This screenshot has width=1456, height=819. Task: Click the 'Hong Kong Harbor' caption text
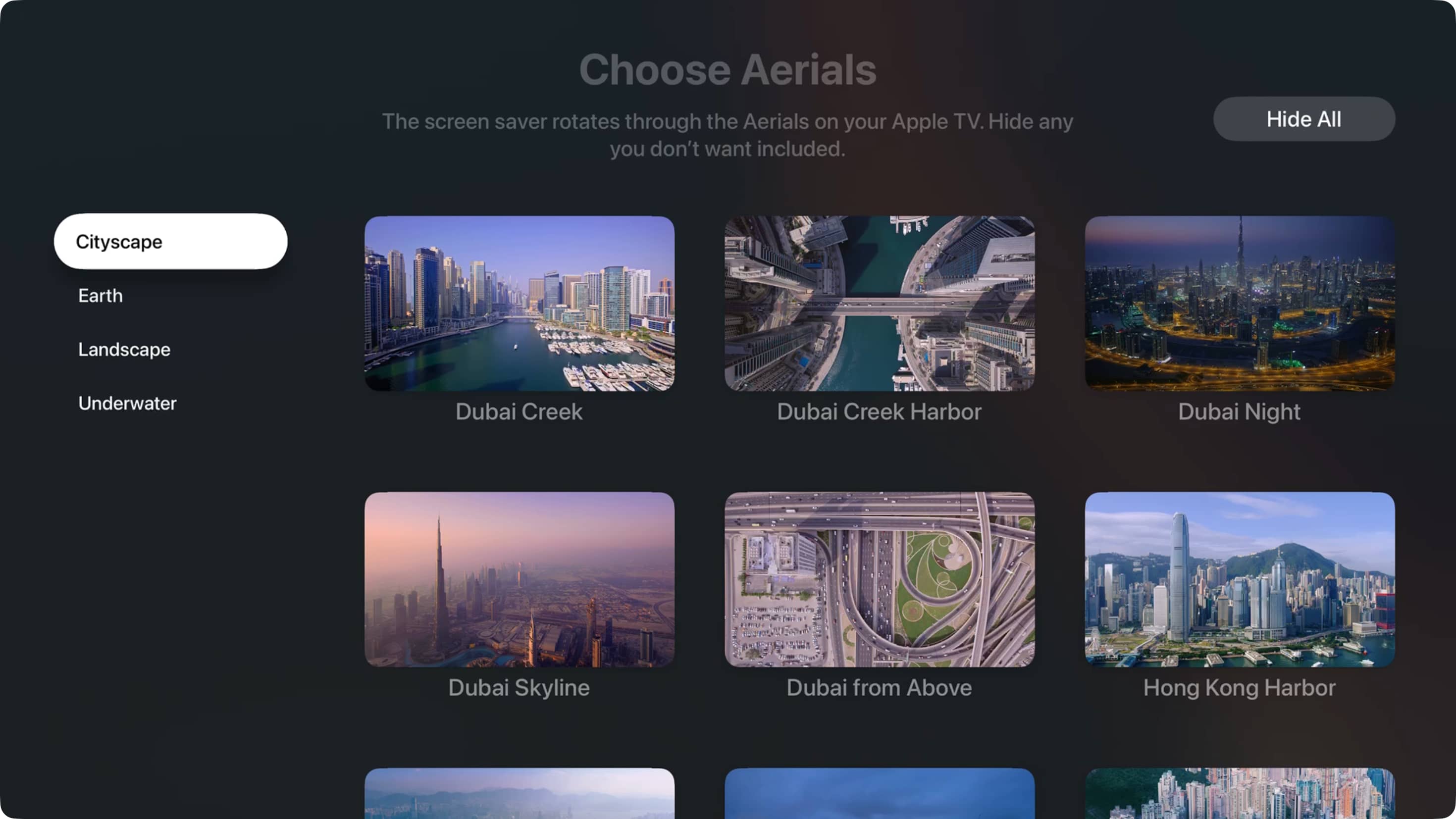pyautogui.click(x=1239, y=688)
